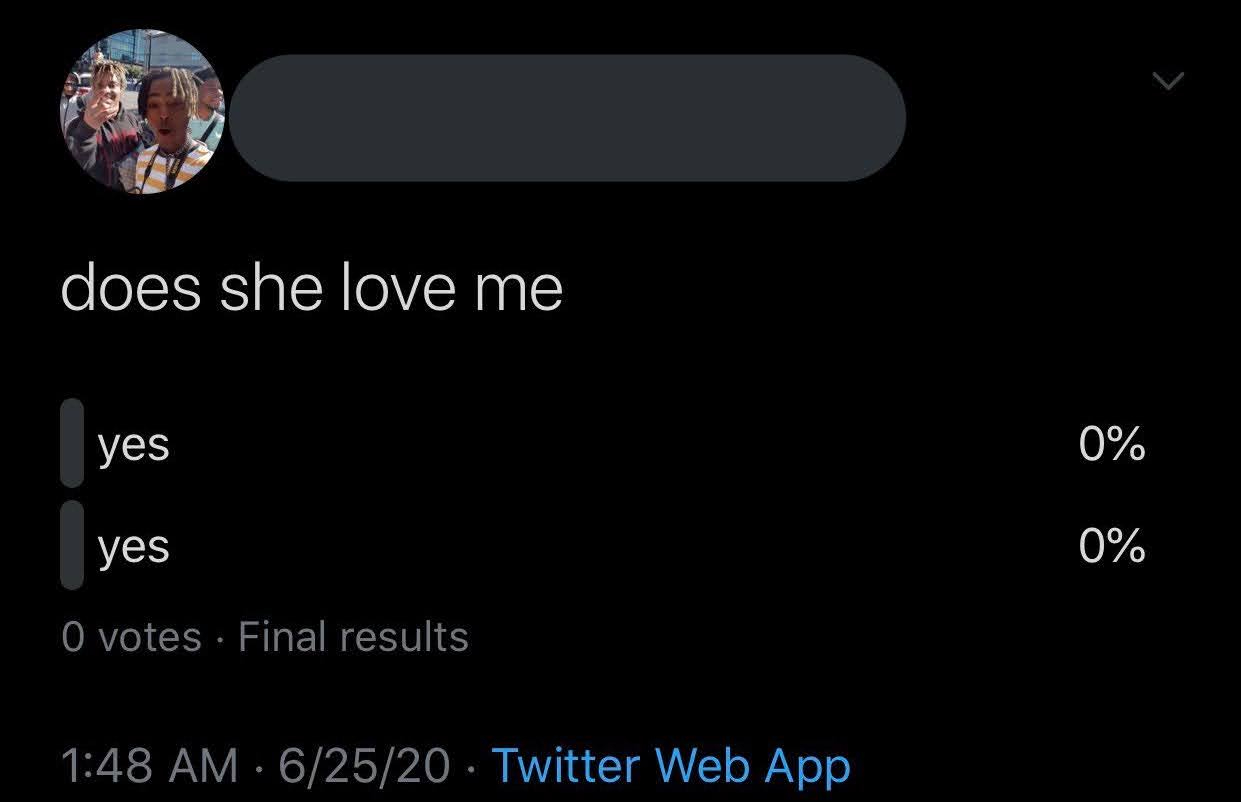The image size is (1241, 802).
Task: Click the redacted account name pill
Action: (567, 118)
